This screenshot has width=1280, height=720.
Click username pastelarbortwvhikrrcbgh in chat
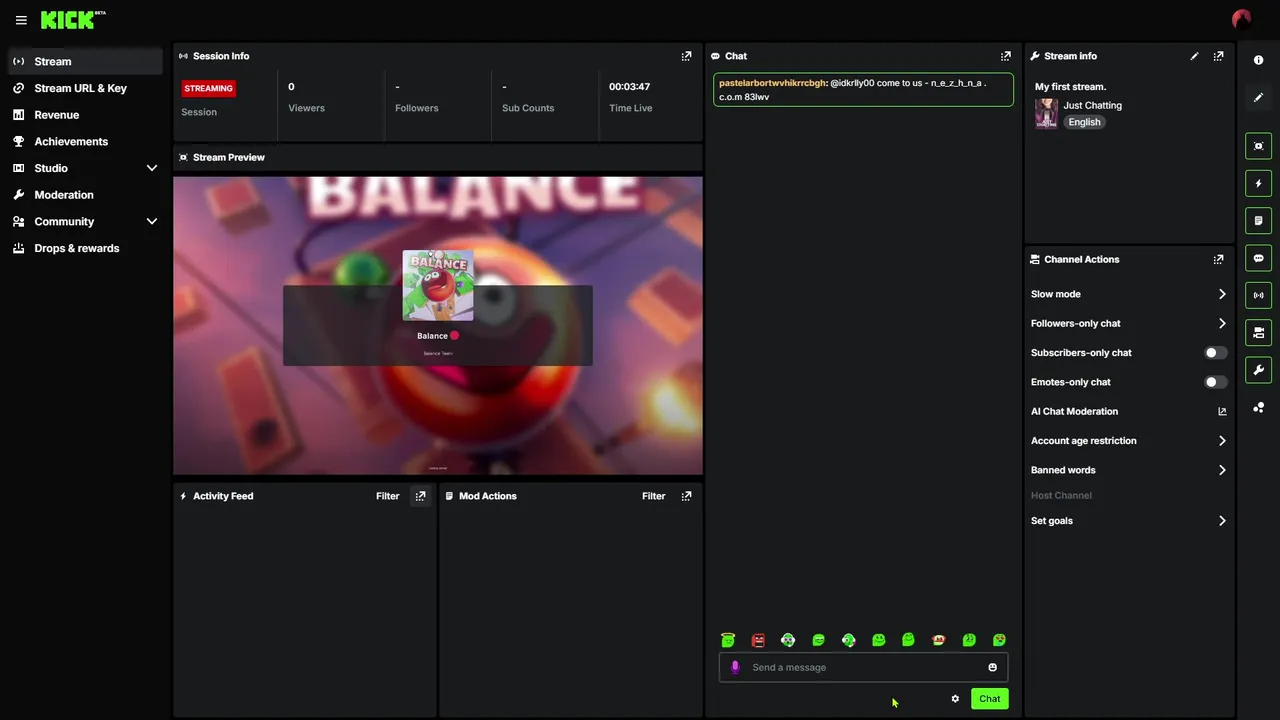coord(771,83)
